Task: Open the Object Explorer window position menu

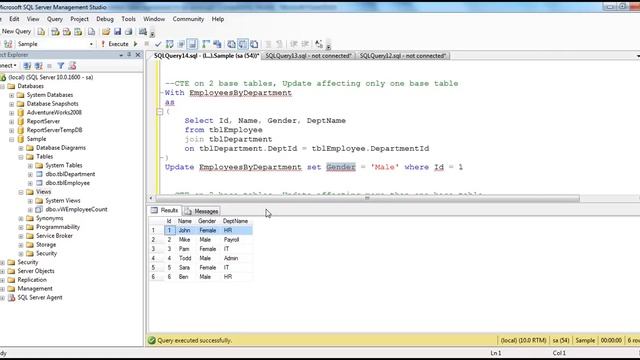Action: pos(121,55)
